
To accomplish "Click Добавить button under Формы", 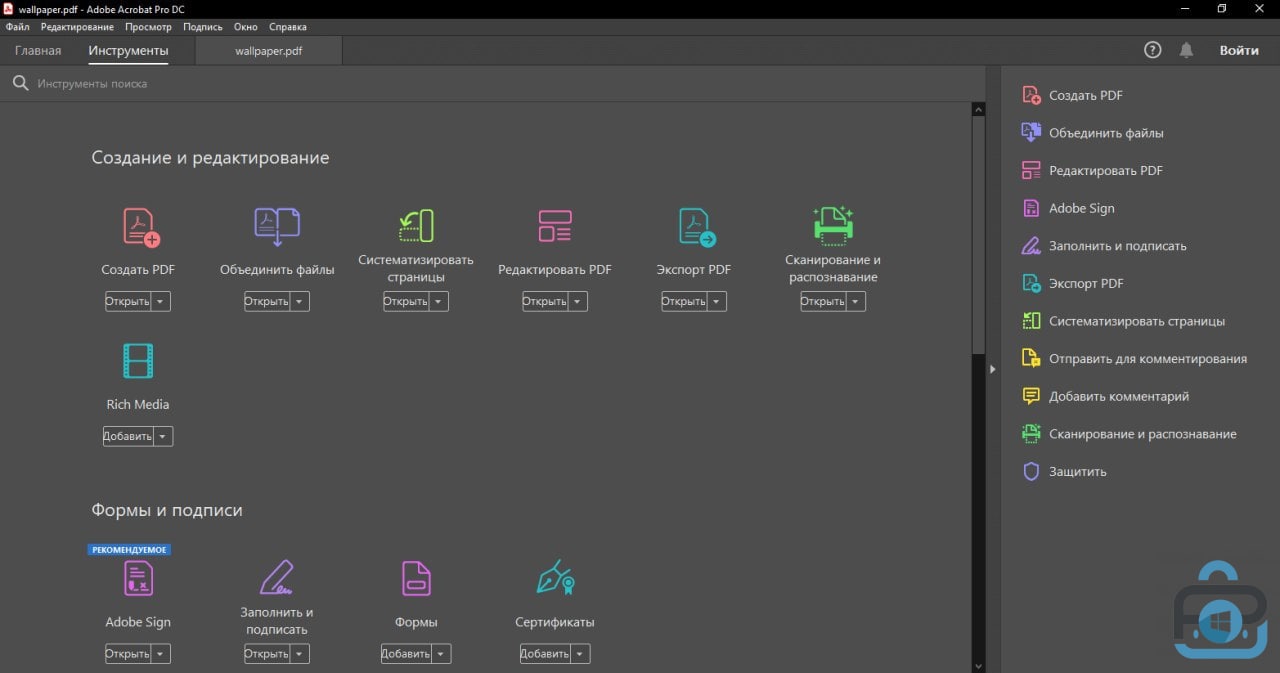I will [x=407, y=654].
